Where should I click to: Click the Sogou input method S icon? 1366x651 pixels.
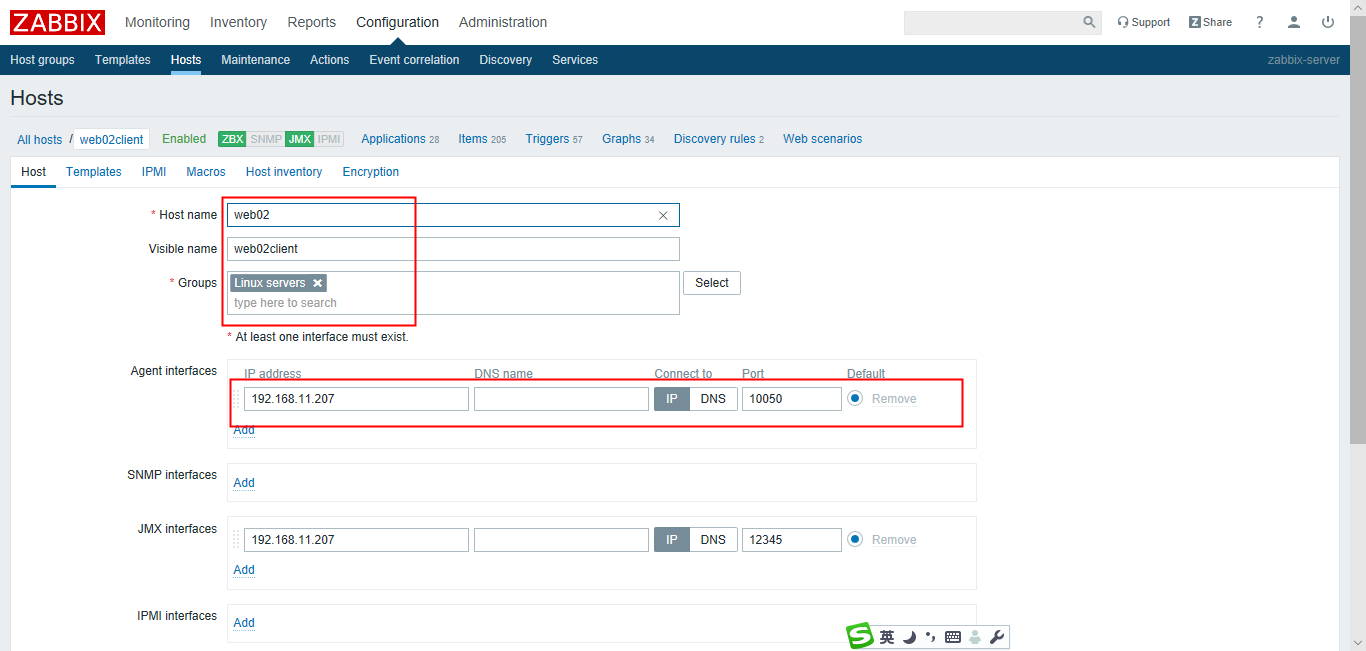click(x=860, y=636)
